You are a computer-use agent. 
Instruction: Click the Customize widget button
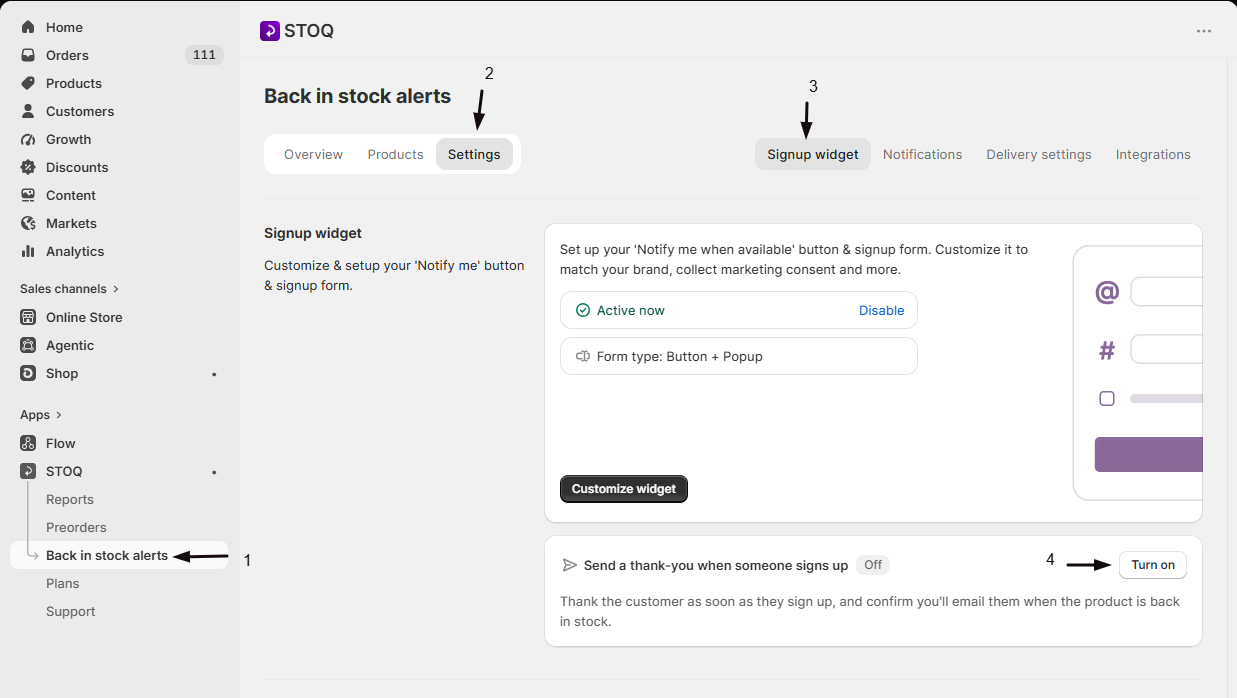(624, 489)
